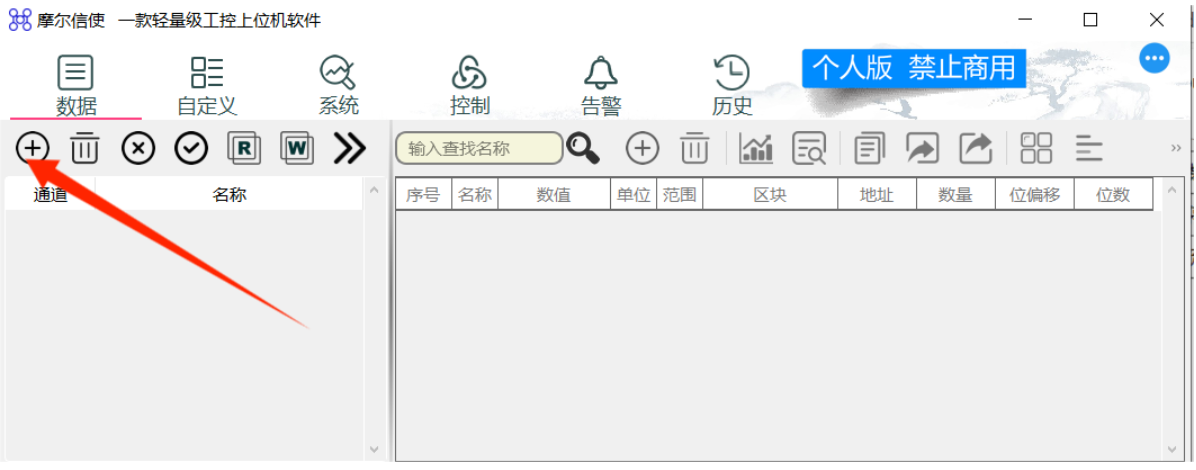Click the W document icon
The image size is (1196, 470).
(x=297, y=148)
